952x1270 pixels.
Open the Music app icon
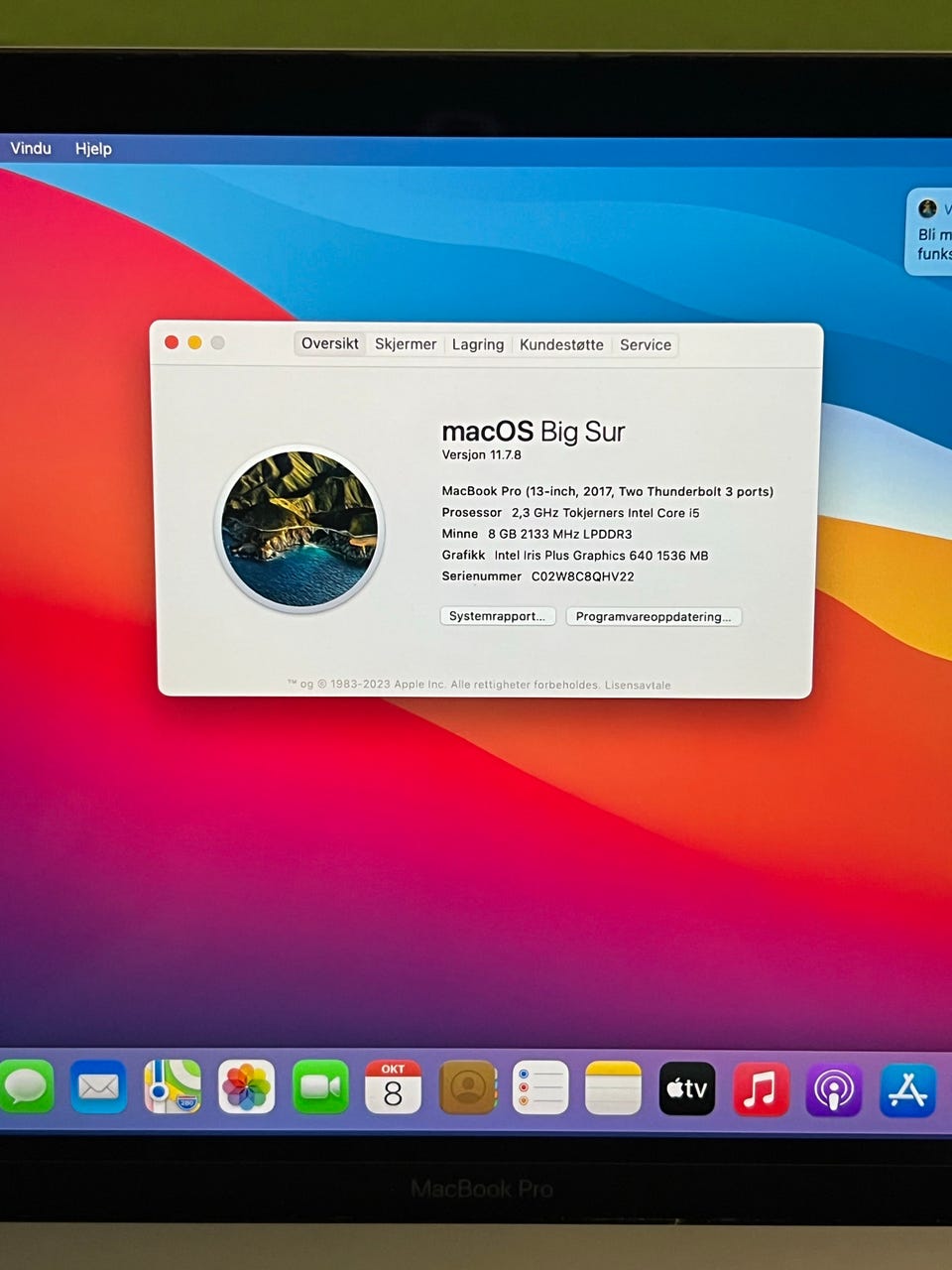pyautogui.click(x=761, y=1089)
